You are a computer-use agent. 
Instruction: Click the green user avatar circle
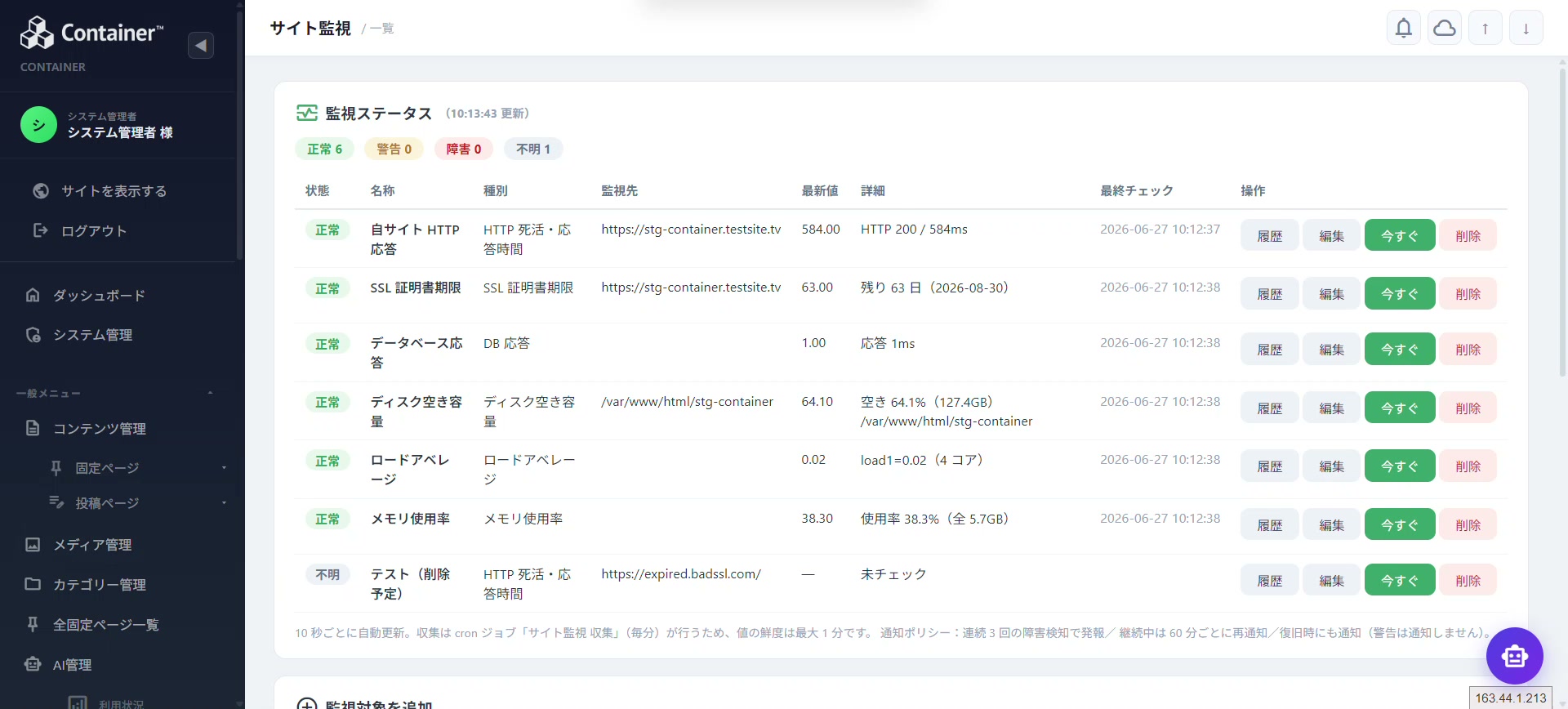pos(38,125)
